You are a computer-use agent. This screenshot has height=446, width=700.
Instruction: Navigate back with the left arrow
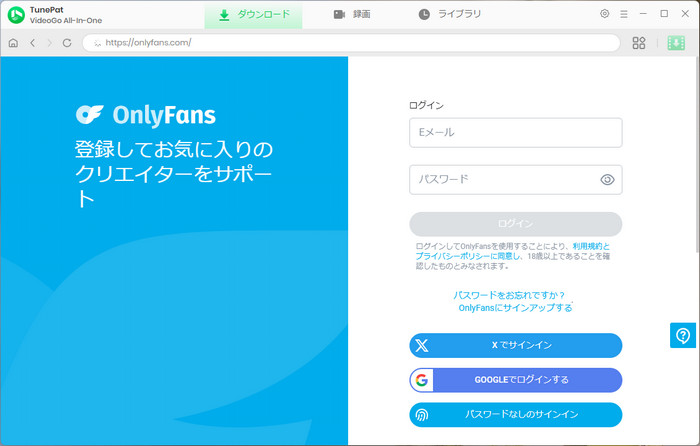(x=33, y=43)
